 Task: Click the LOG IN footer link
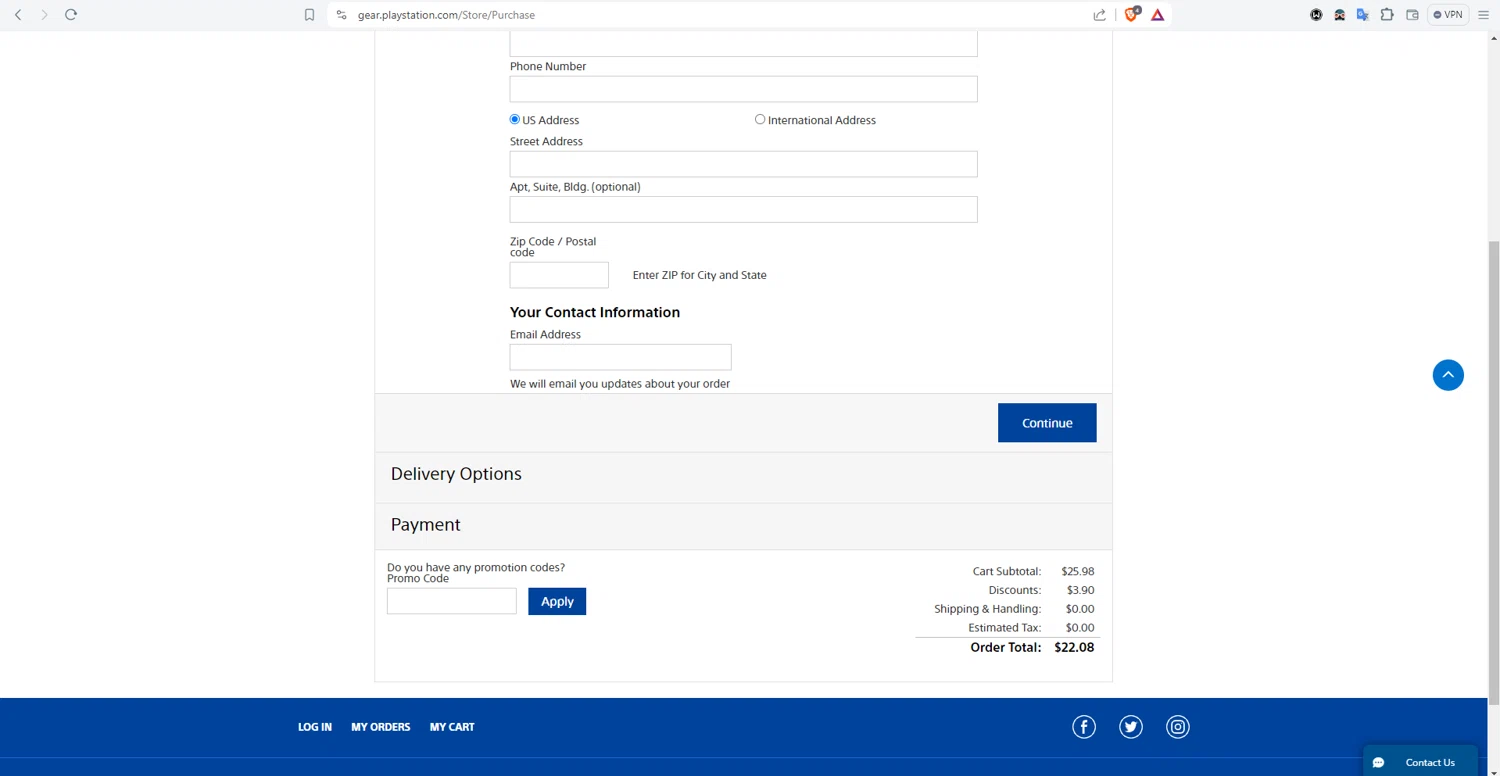click(315, 727)
